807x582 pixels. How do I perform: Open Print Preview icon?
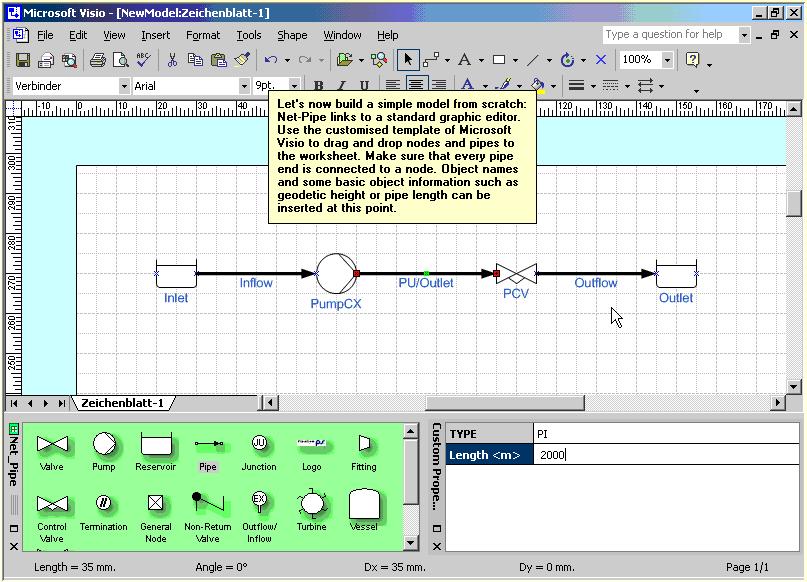pos(121,60)
